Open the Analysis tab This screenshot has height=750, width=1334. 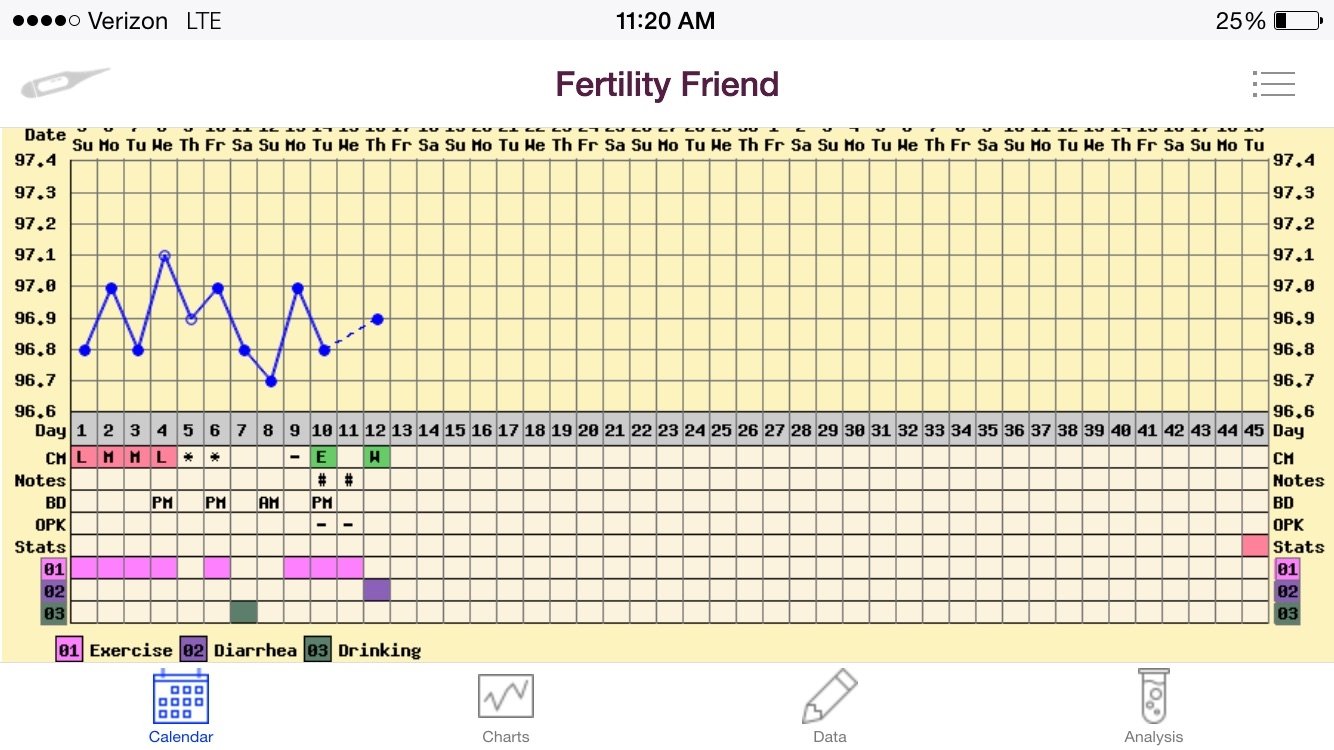click(x=1153, y=708)
